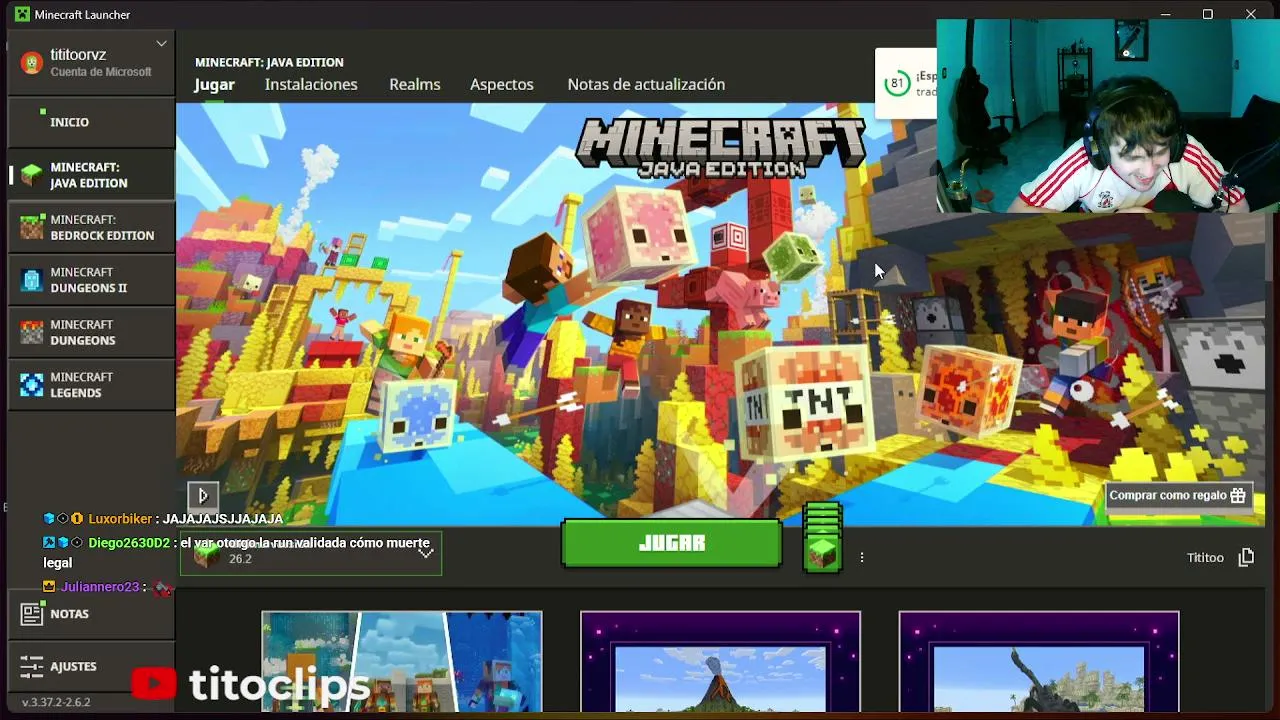Click the Minecraft Launcher title bar icon

click(x=22, y=15)
